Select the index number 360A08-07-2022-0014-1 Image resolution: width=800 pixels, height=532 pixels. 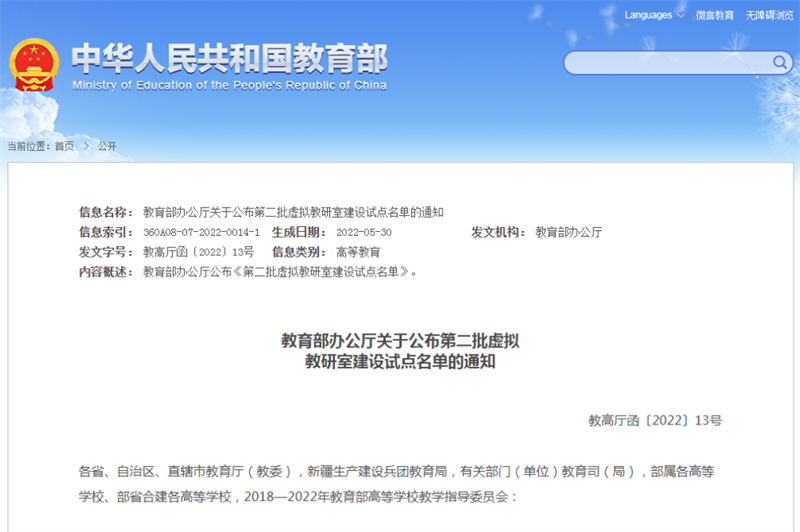(201, 232)
